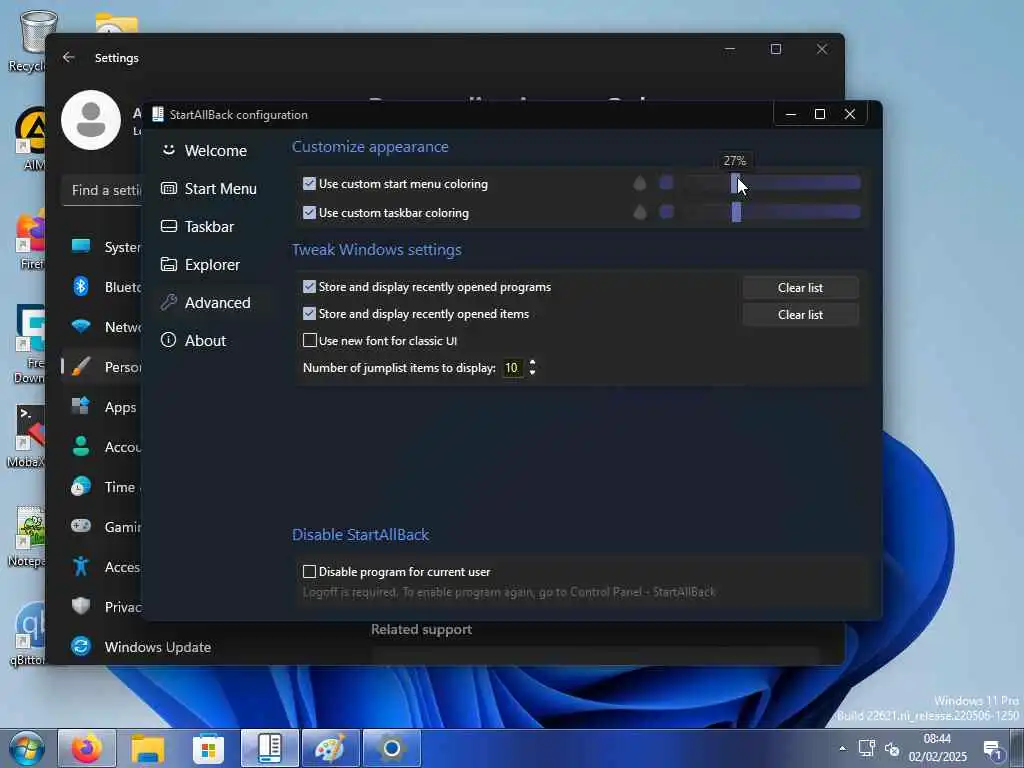Click the volume icon in system tray

point(892,749)
